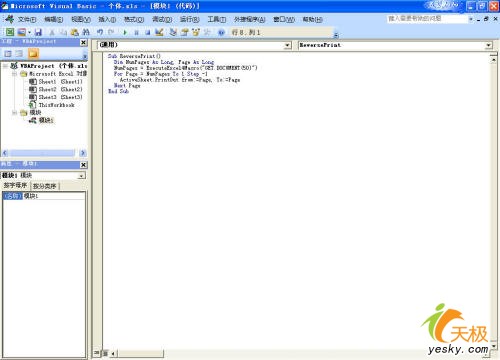This screenshot has width=500, height=360.
Task: Click the Paste clipboard icon
Action: point(75,32)
